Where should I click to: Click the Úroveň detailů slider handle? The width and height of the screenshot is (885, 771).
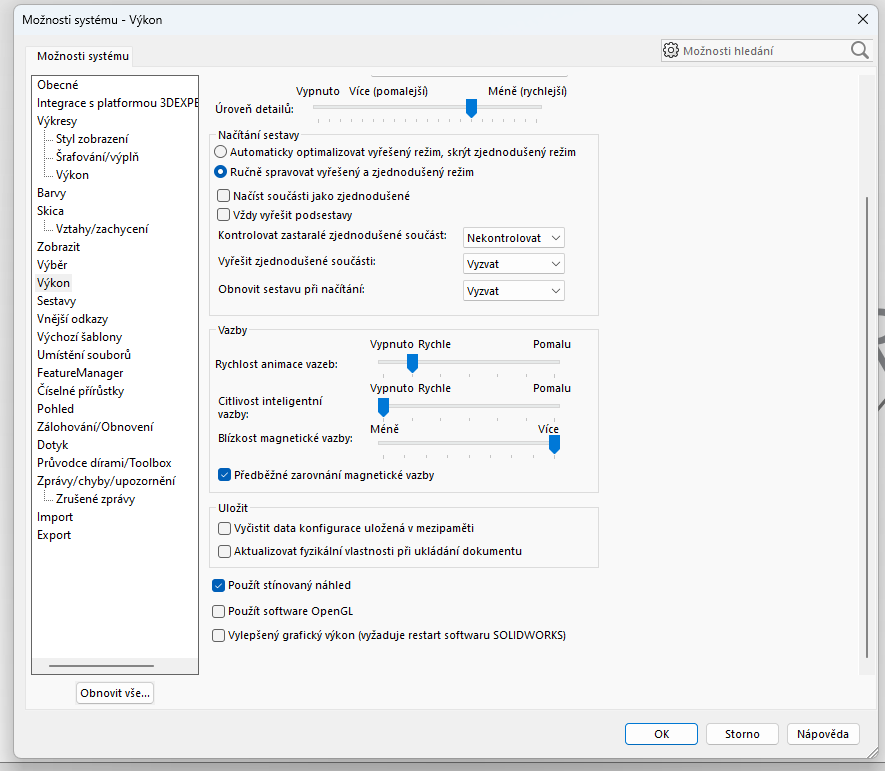[471, 108]
